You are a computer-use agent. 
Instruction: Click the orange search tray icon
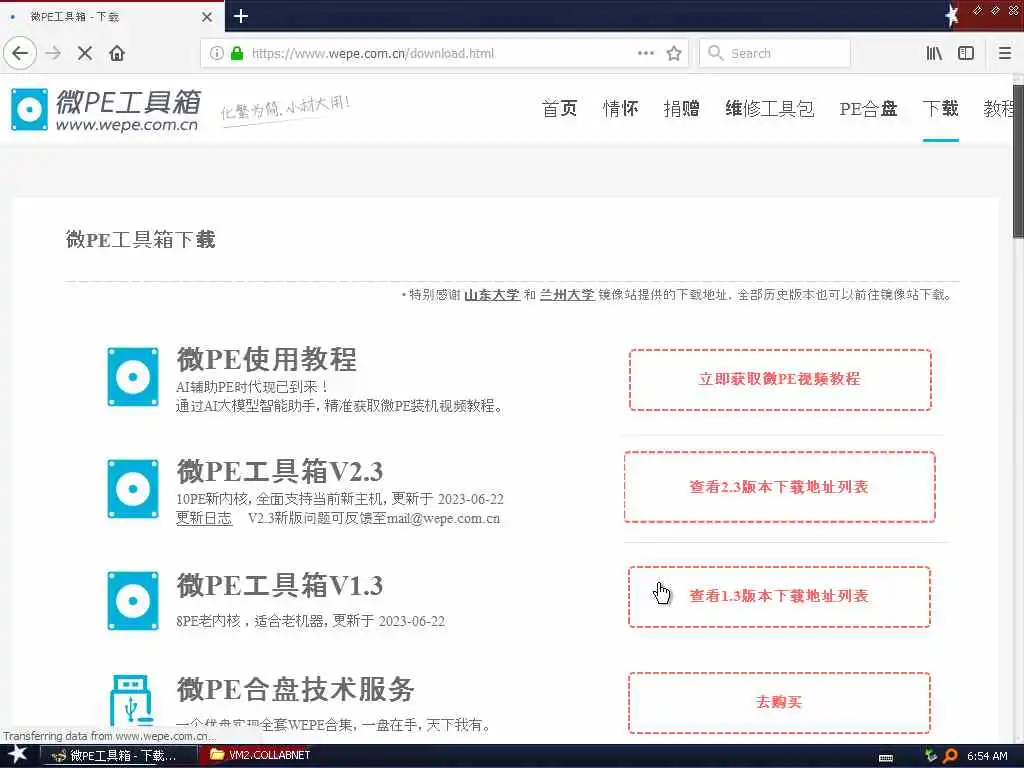coord(950,756)
